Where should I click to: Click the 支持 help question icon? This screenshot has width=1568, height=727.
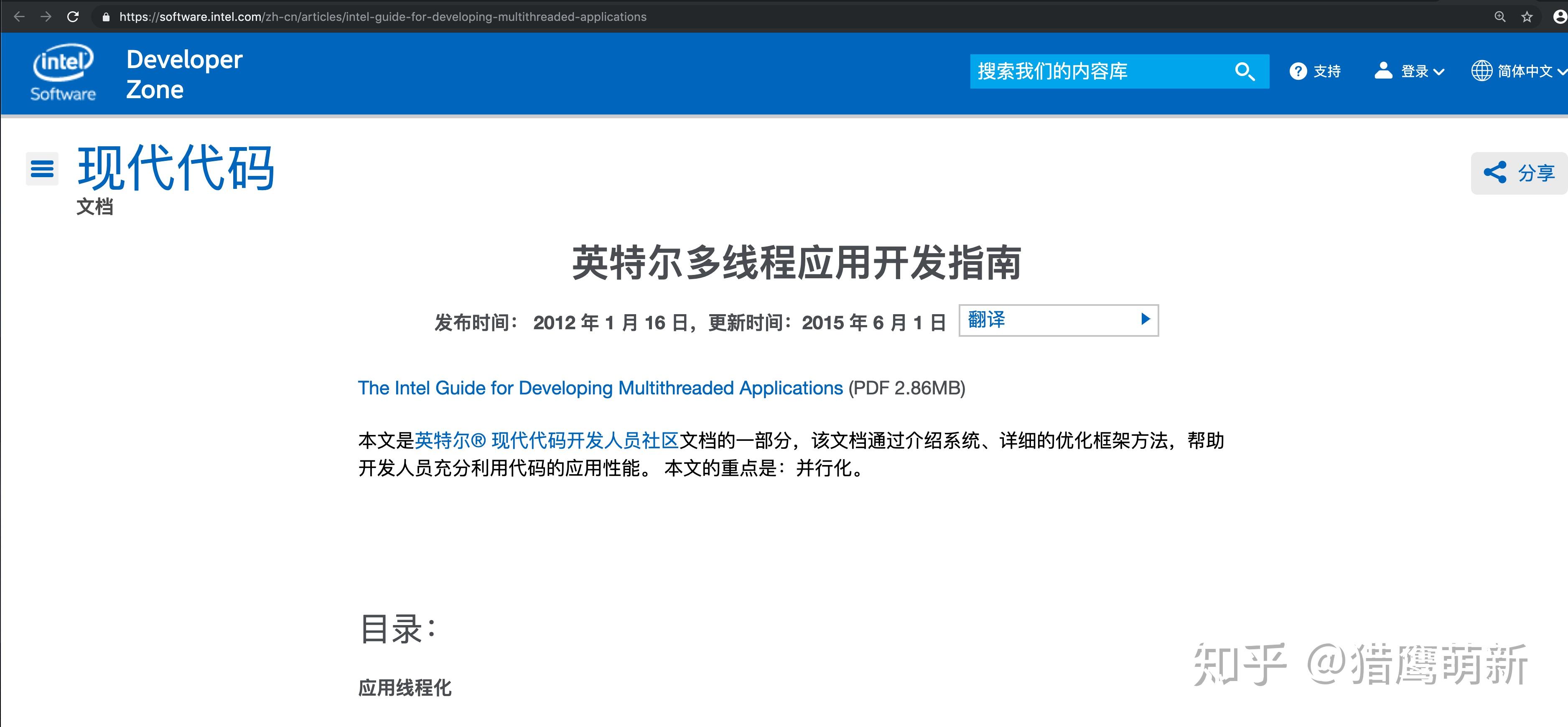click(1298, 71)
